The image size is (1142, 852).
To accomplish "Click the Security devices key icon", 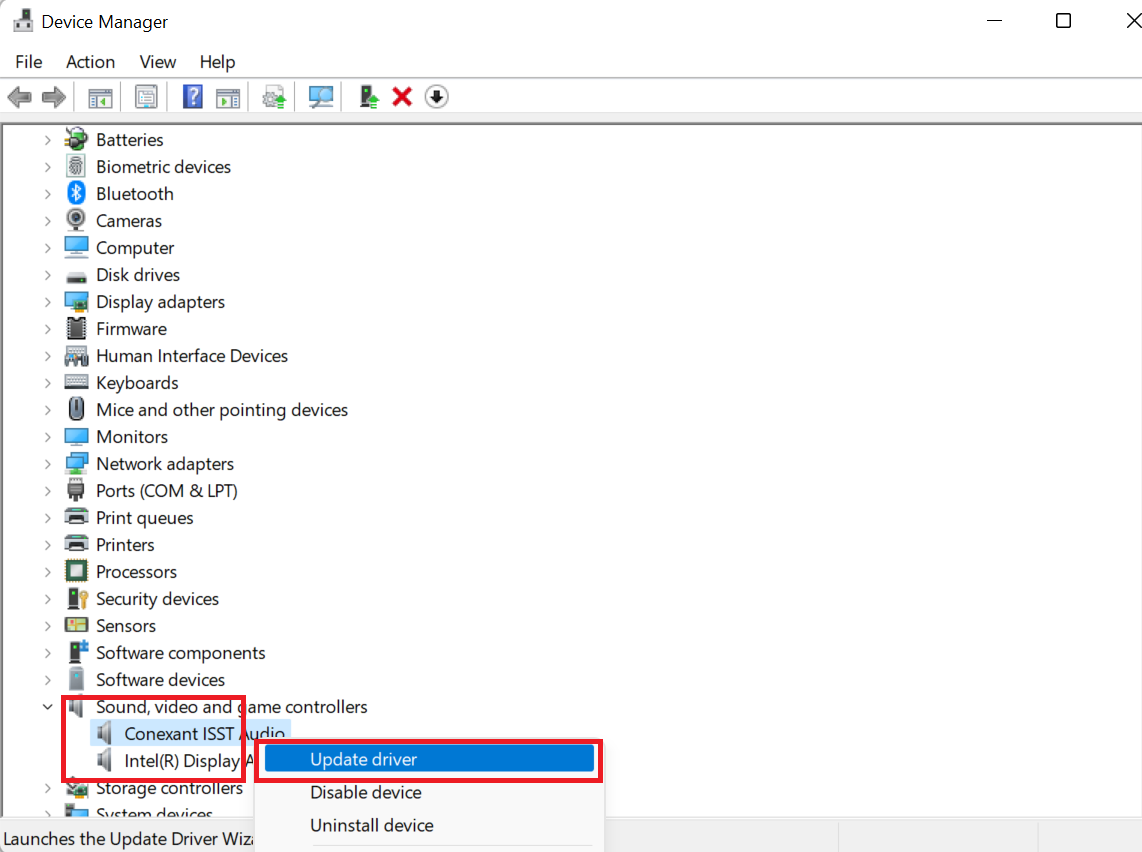I will (77, 598).
